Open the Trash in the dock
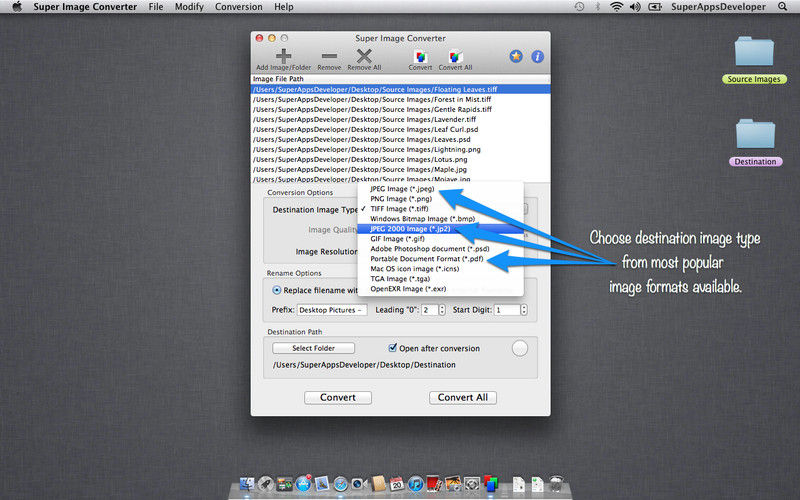This screenshot has width=800, height=500. click(x=556, y=484)
